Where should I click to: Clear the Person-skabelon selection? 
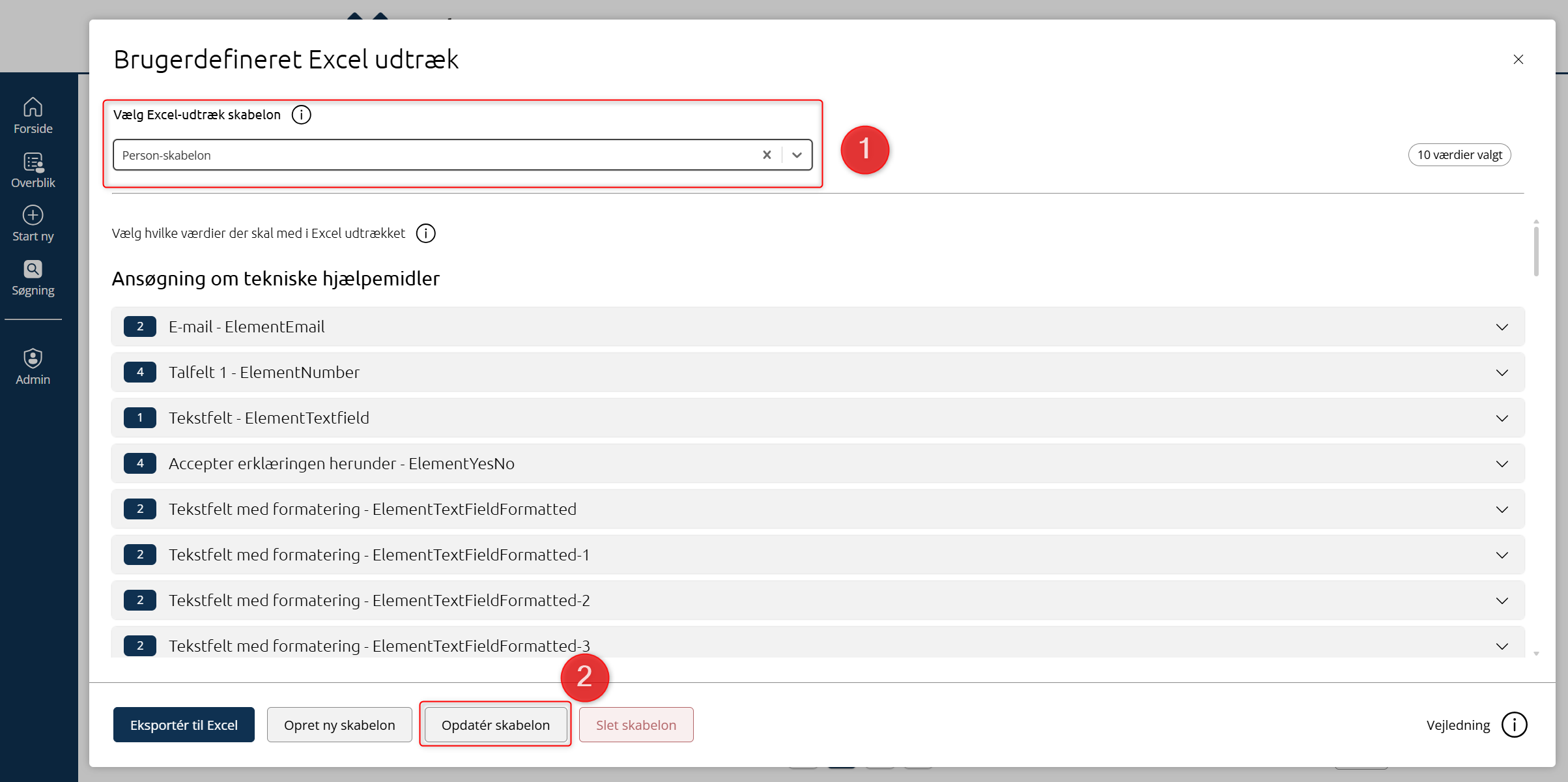pos(767,155)
